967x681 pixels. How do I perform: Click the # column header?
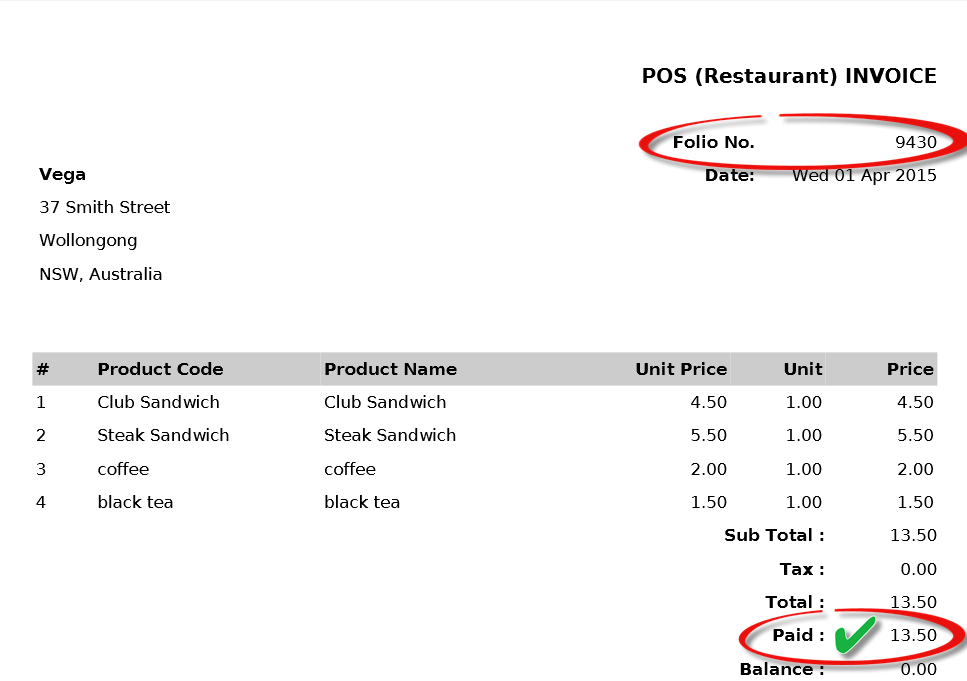pyautogui.click(x=43, y=369)
